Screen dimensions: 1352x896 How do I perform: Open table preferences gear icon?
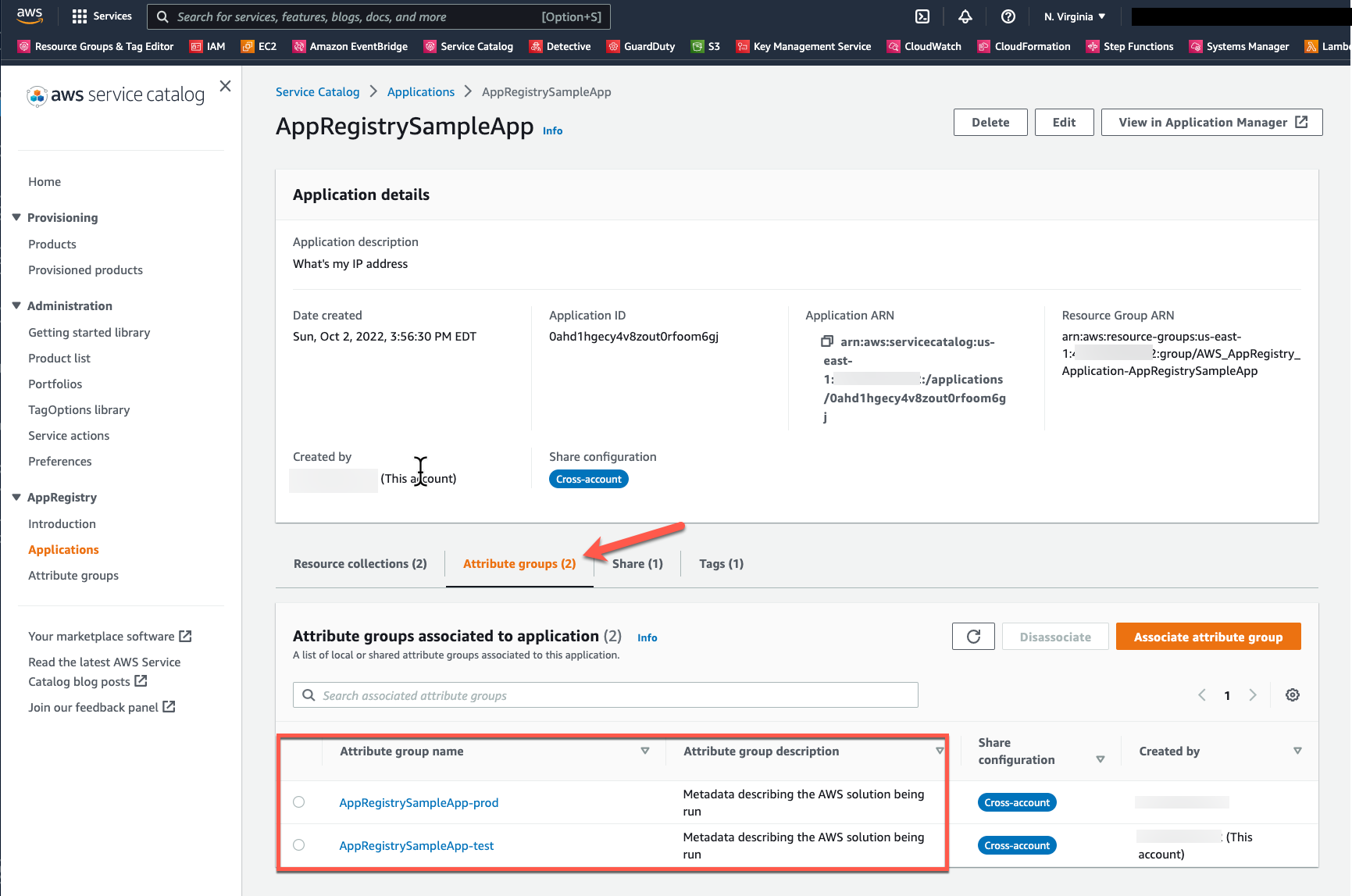tap(1293, 695)
